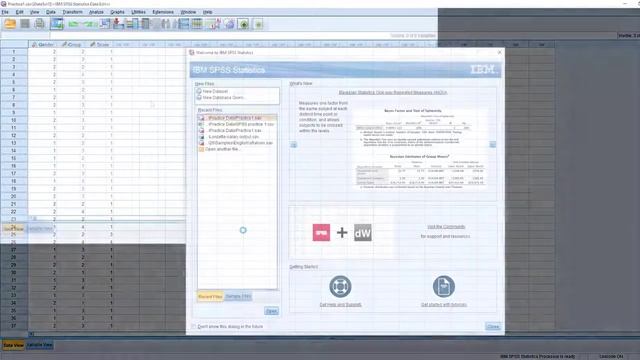Select recent file SPSS practice 1.csv
The width and height of the screenshot is (640, 360).
click(237, 124)
